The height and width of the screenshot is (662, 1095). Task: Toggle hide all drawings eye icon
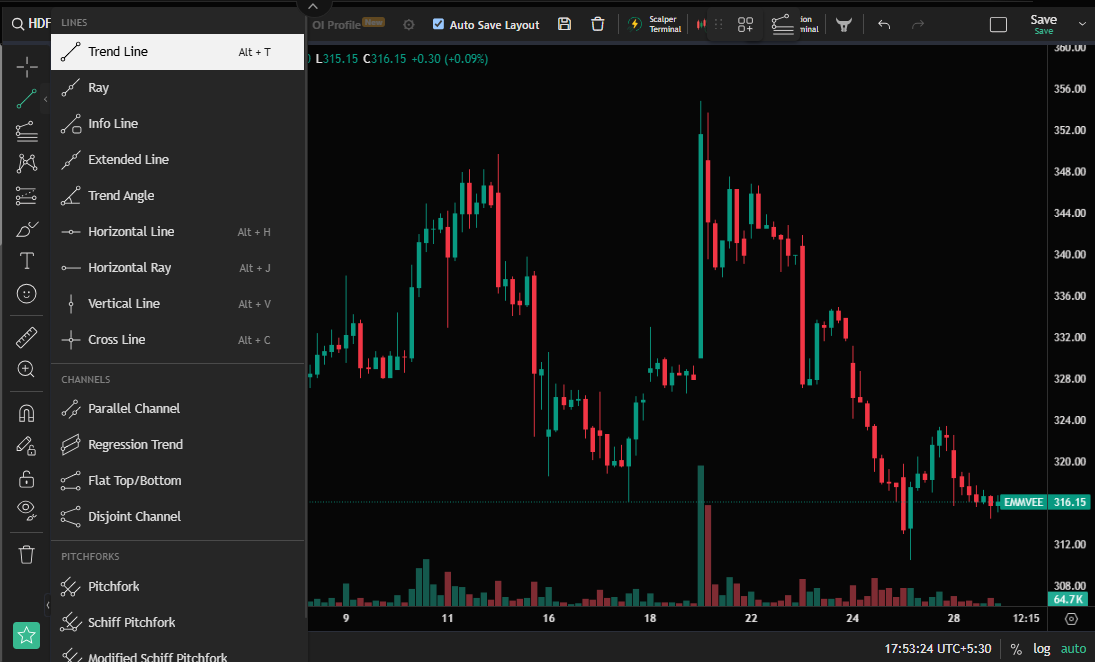tap(27, 510)
